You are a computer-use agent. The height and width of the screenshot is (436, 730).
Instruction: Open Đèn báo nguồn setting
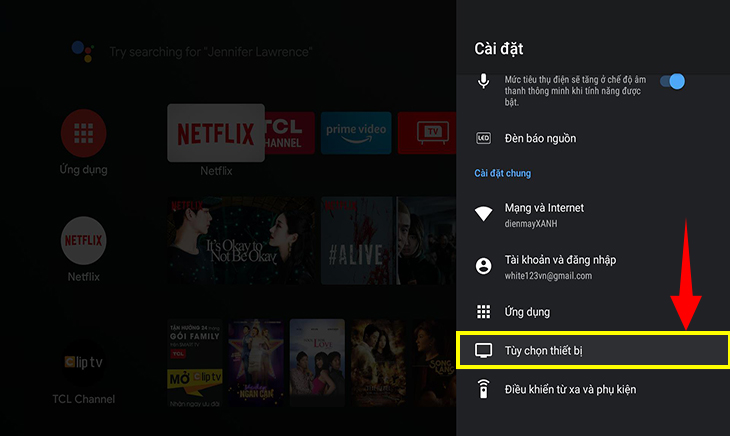pos(593,138)
